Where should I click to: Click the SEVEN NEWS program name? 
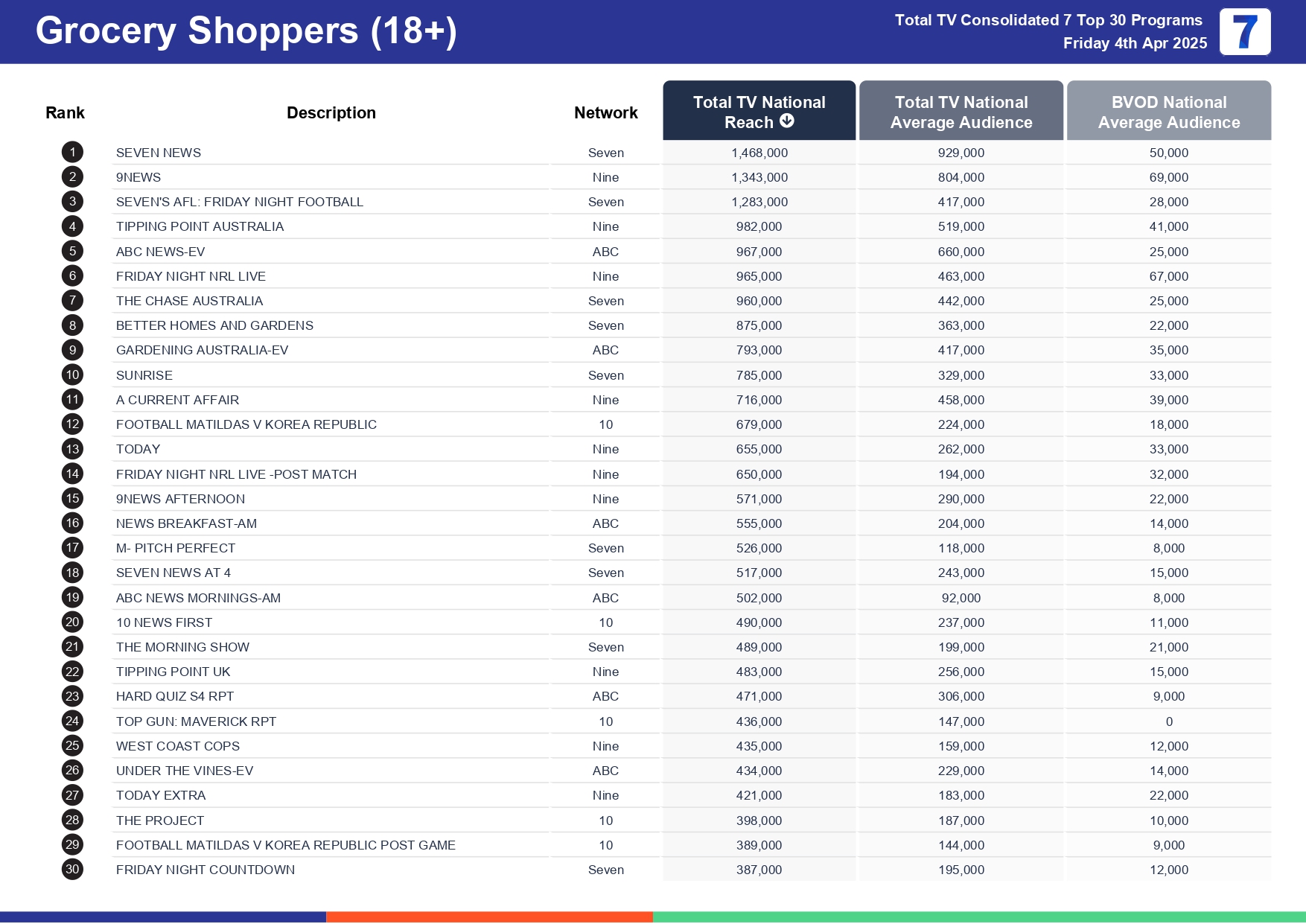coord(159,153)
